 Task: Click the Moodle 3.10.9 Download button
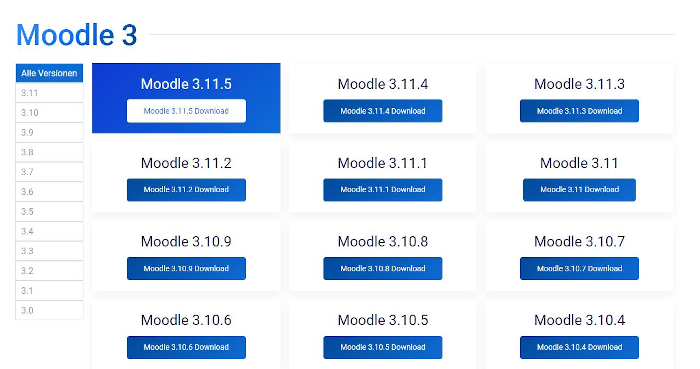[186, 268]
